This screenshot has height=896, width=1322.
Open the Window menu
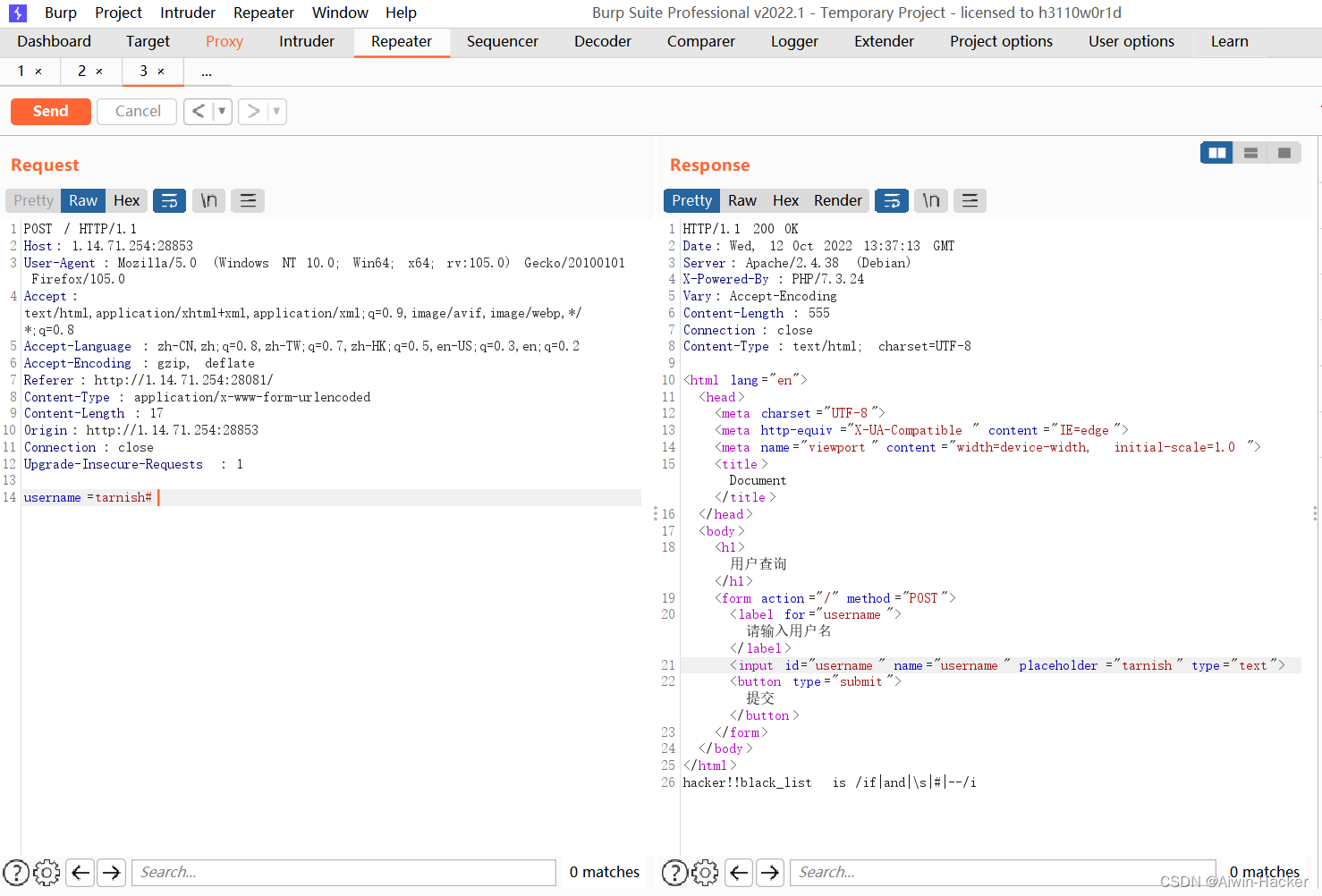340,13
